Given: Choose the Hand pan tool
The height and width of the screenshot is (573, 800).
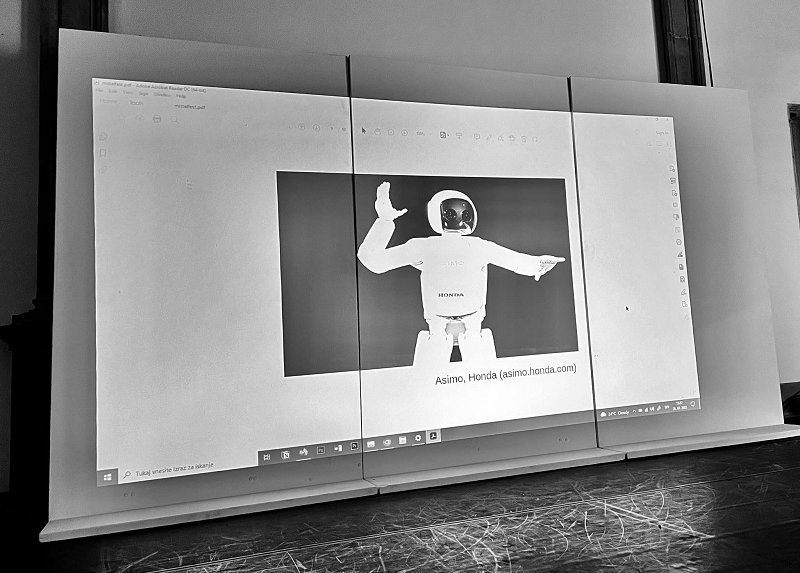Looking at the screenshot, I should point(378,132).
